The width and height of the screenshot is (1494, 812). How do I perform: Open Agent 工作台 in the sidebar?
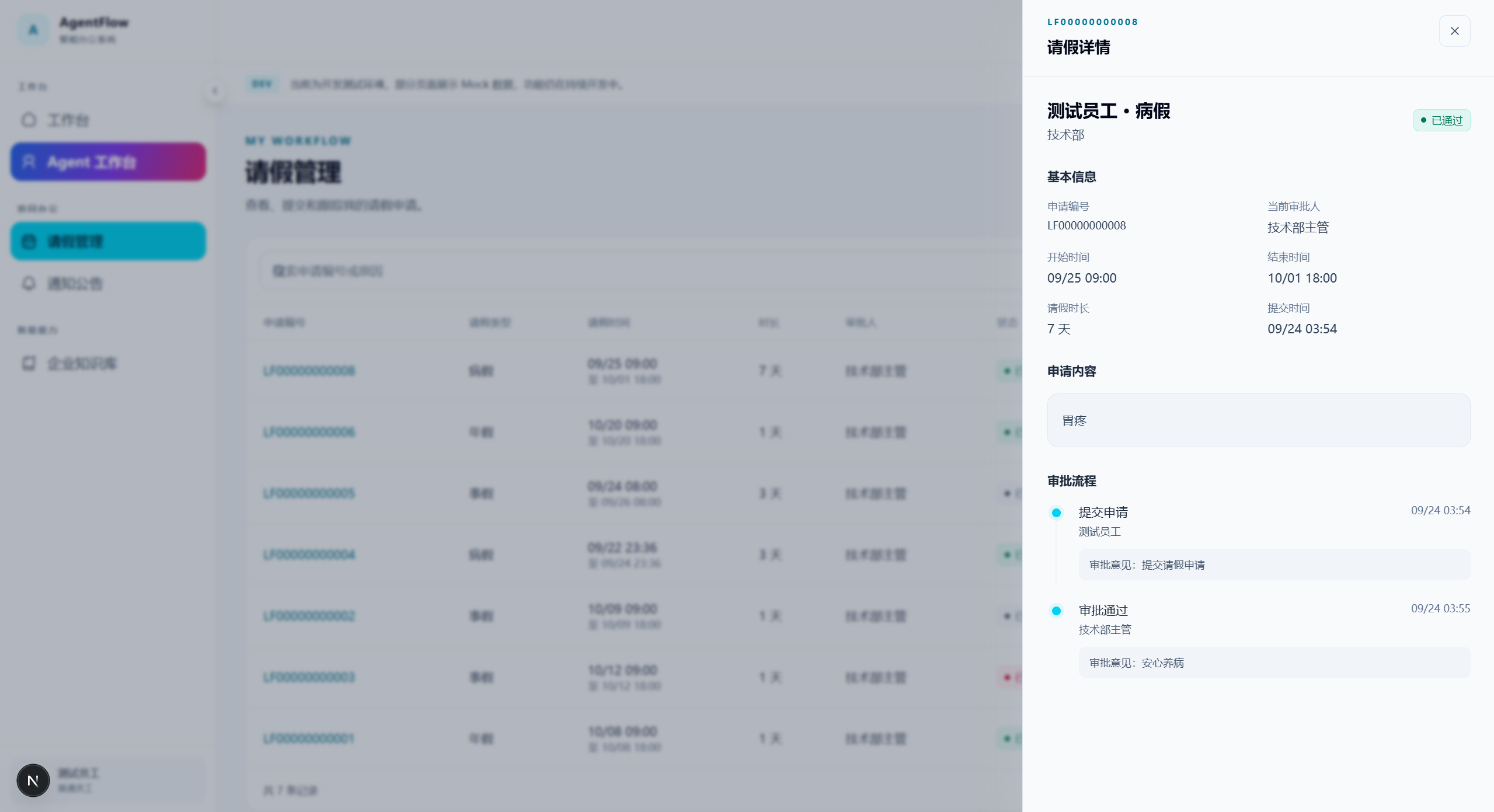(108, 162)
